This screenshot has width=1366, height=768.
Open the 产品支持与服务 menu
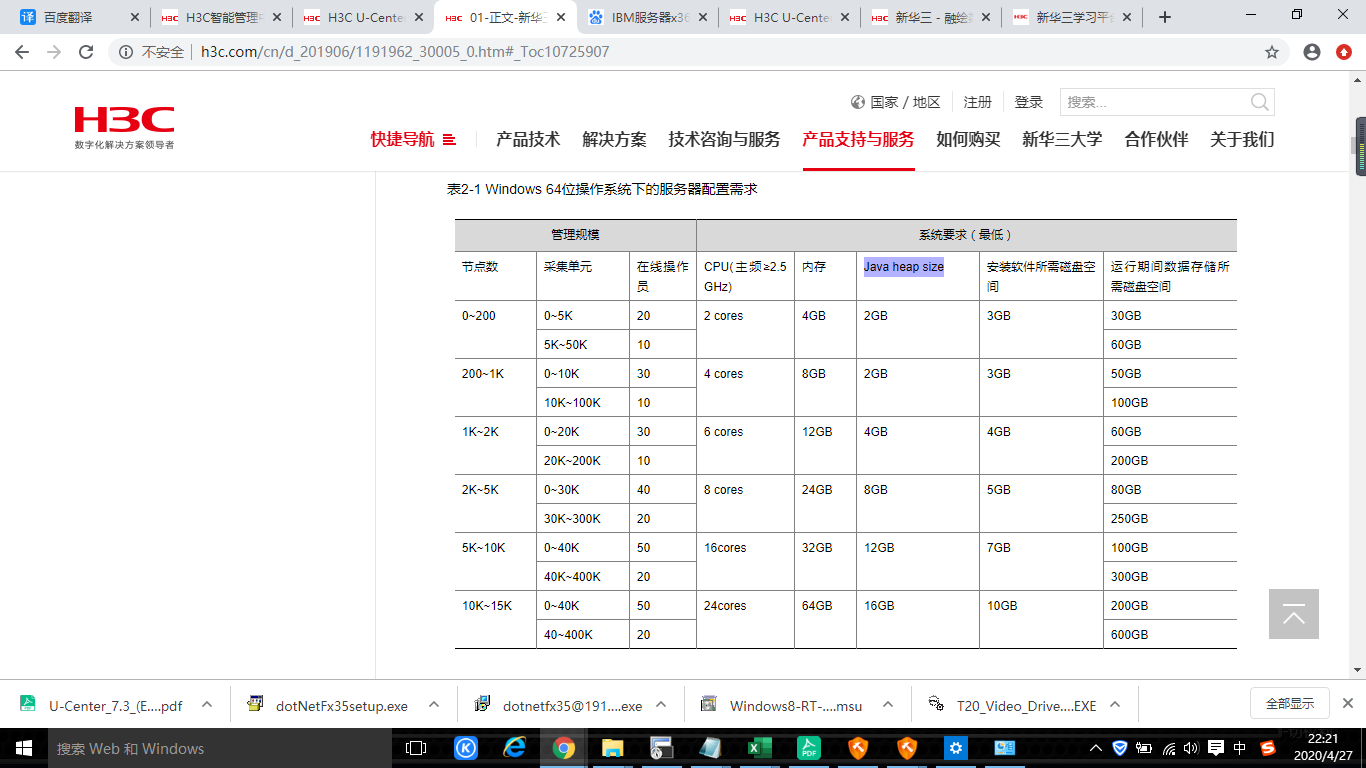(x=858, y=140)
